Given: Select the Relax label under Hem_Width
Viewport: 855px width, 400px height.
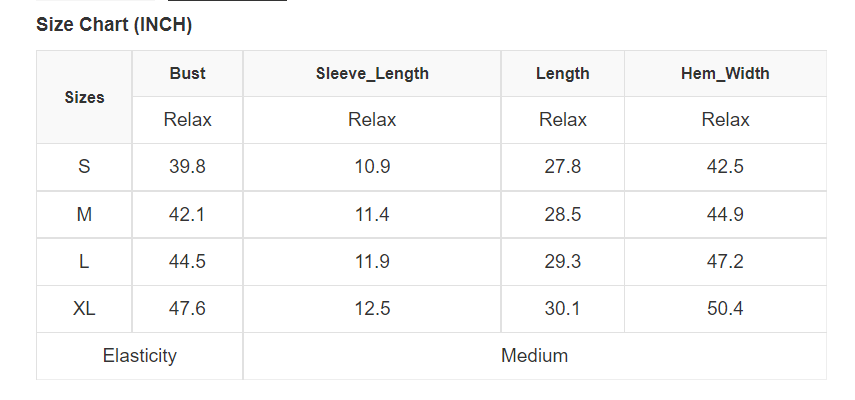Looking at the screenshot, I should pyautogui.click(x=725, y=120).
